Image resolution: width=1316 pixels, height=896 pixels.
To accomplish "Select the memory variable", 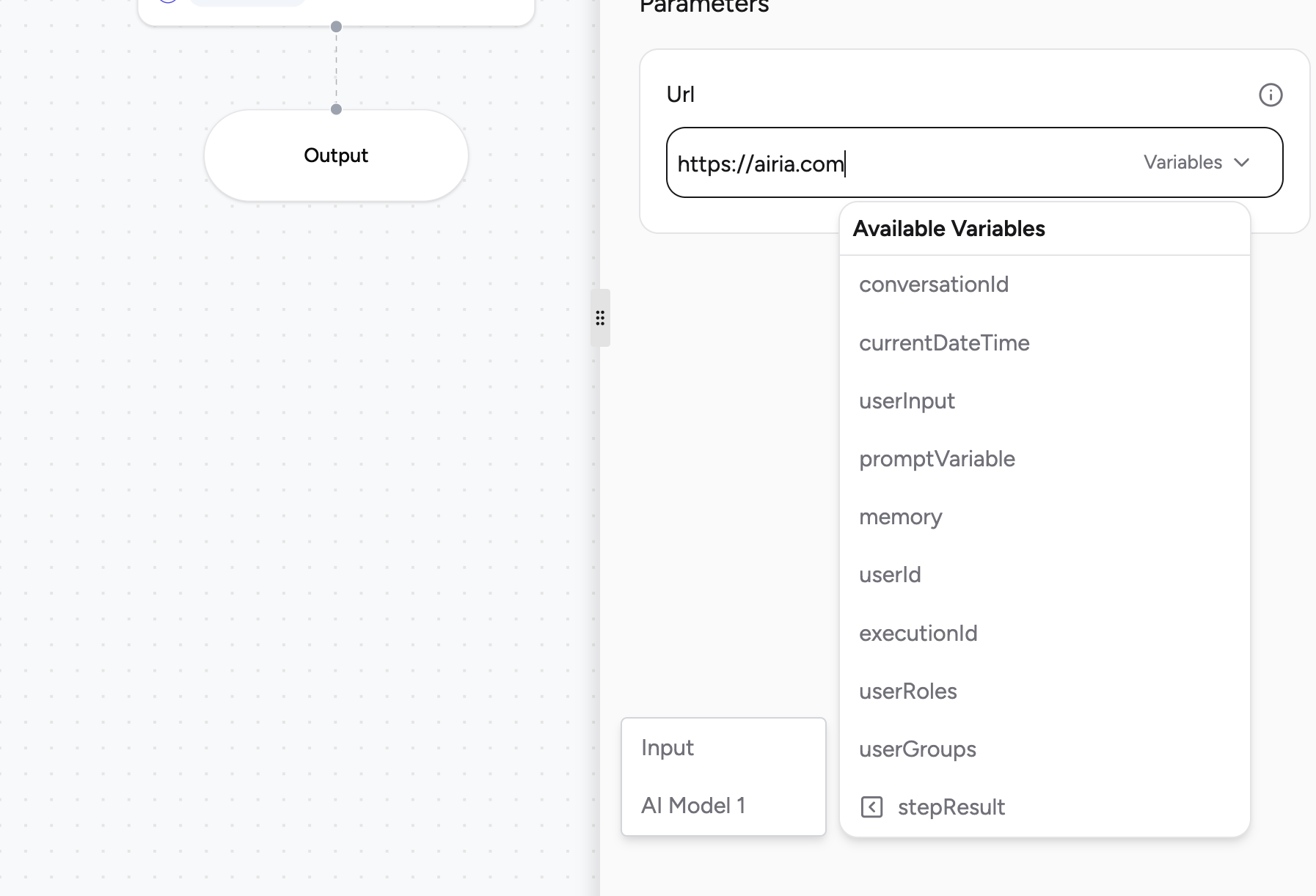I will 900,517.
